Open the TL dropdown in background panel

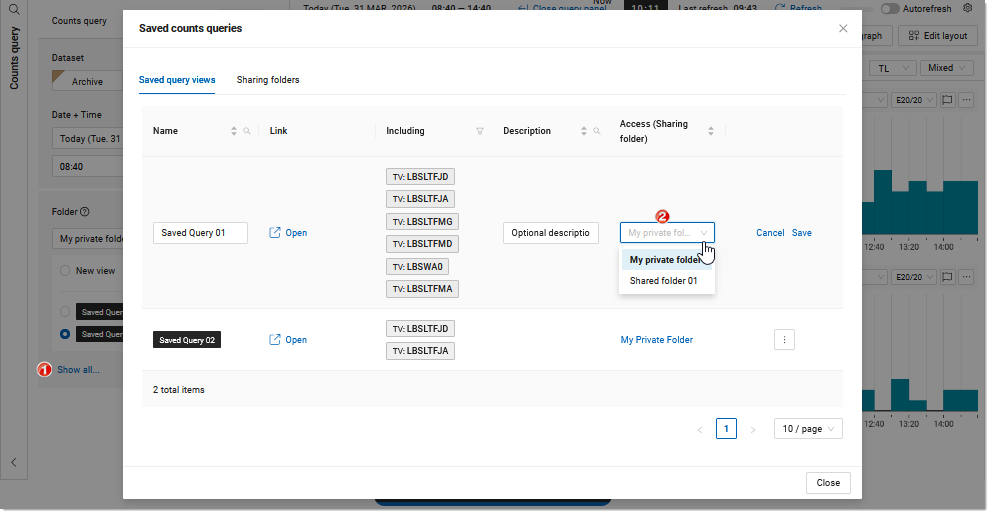[892, 68]
